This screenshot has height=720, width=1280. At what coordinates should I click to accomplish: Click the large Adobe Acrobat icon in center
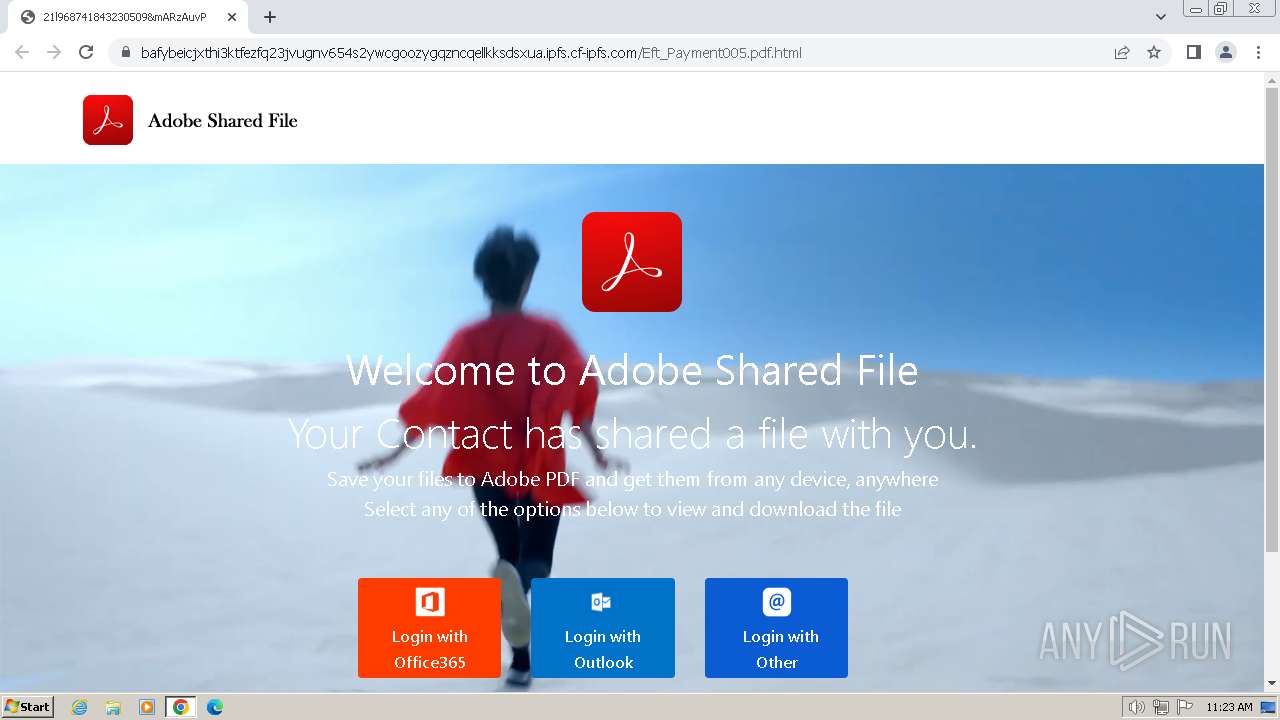632,262
